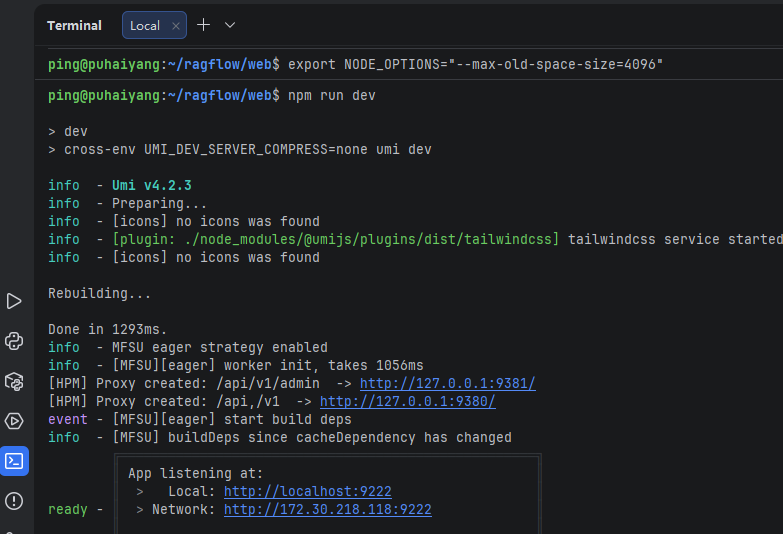
Task: Click the Terminal panel title
Action: [x=74, y=25]
